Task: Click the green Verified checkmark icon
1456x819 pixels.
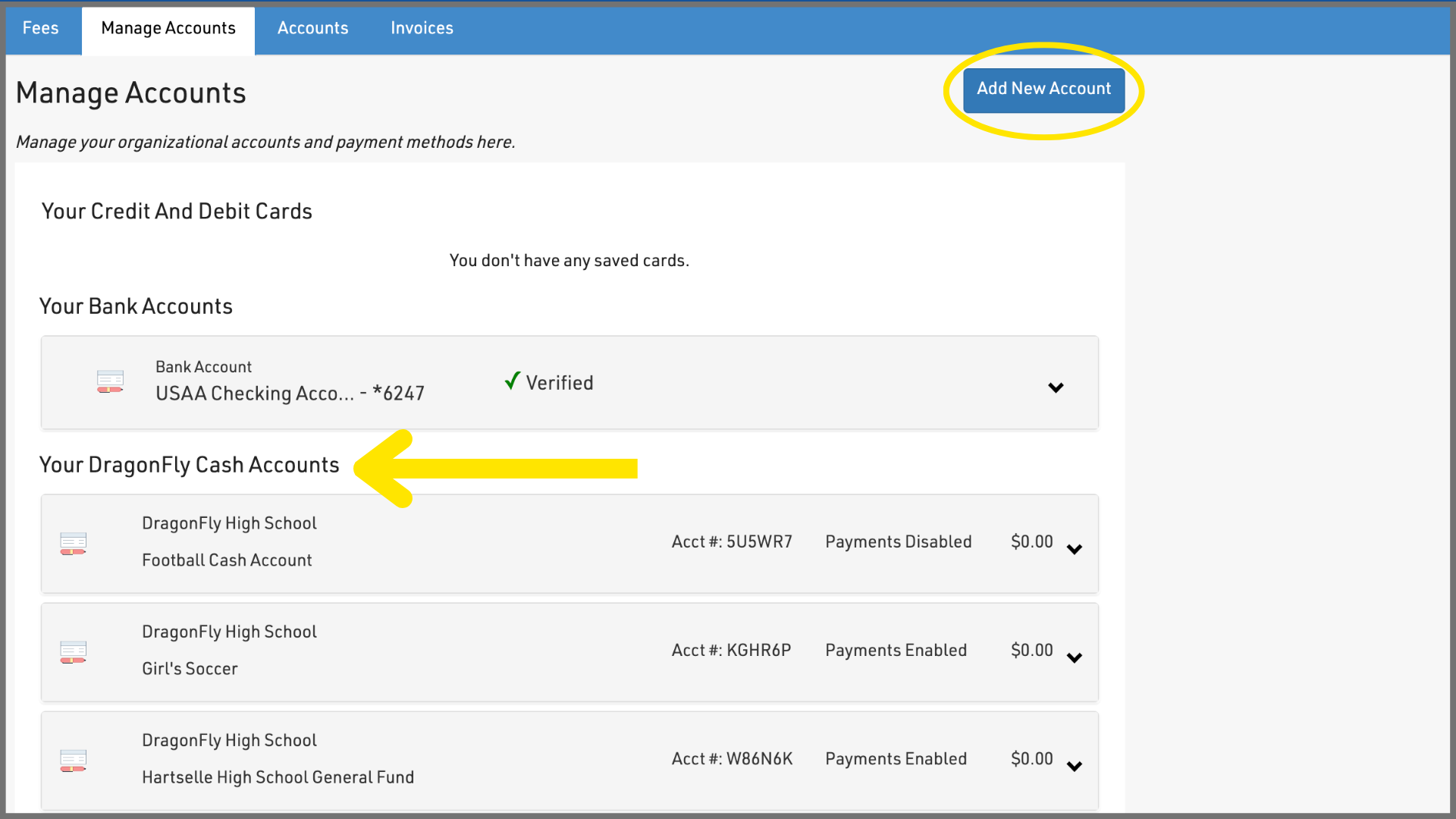Action: point(513,381)
